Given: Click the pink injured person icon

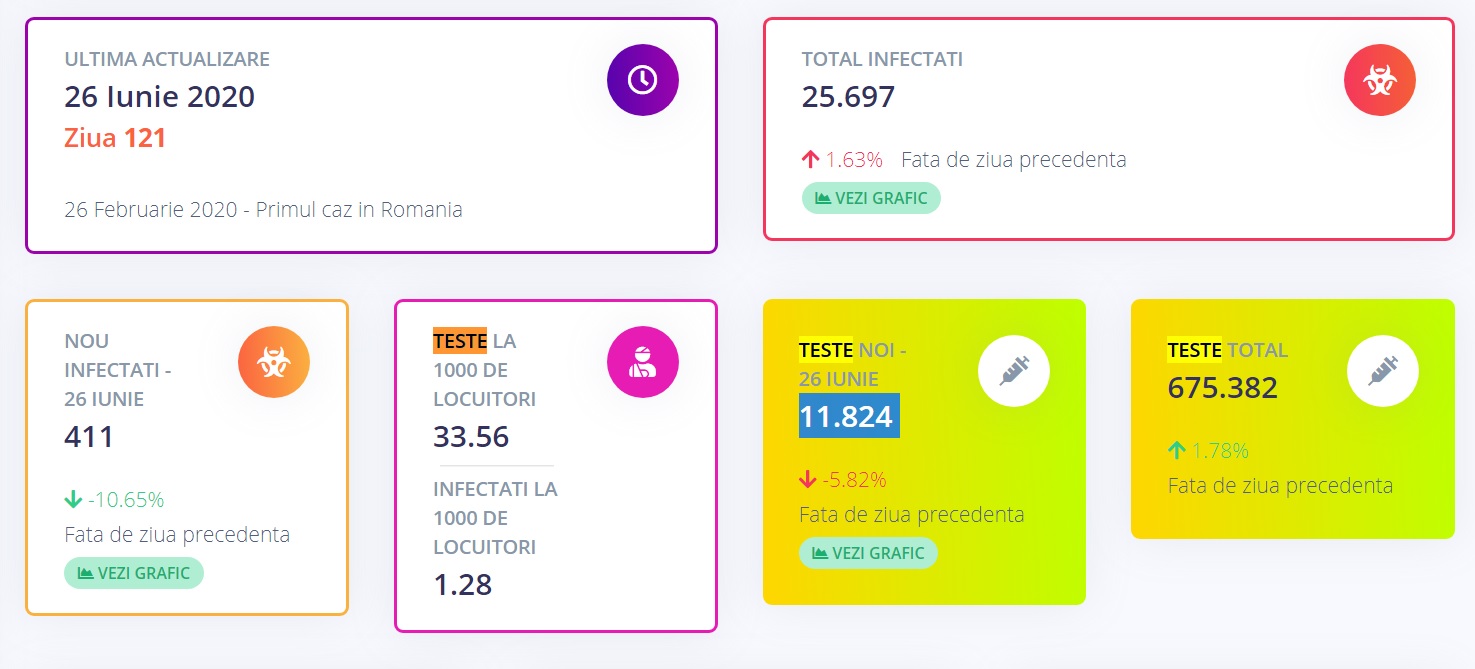Looking at the screenshot, I should coord(643,362).
